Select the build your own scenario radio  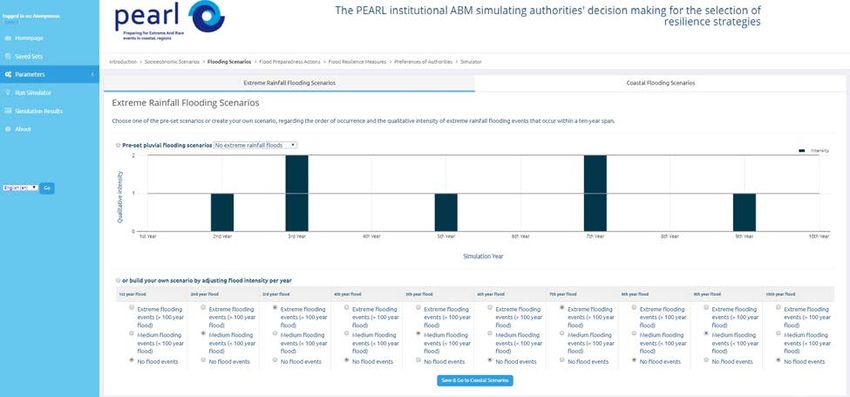tap(118, 280)
